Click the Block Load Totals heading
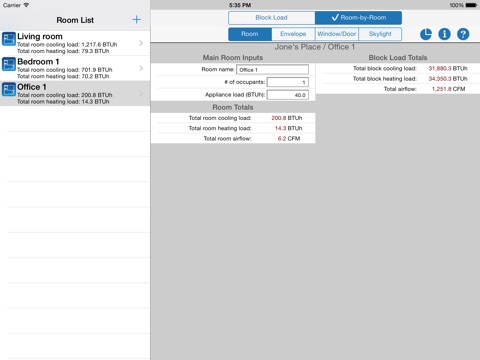Image resolution: width=480 pixels, height=360 pixels. [x=398, y=58]
